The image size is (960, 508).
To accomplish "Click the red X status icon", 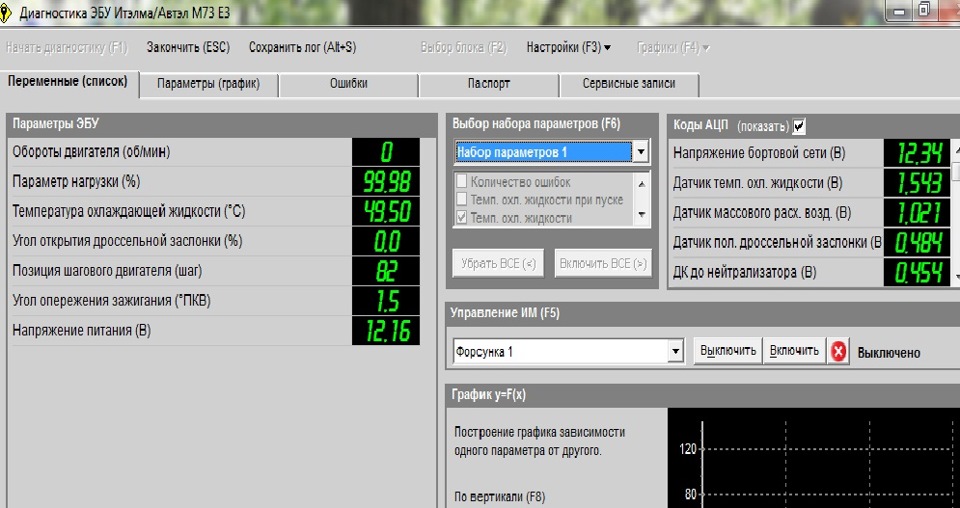I will pos(839,351).
